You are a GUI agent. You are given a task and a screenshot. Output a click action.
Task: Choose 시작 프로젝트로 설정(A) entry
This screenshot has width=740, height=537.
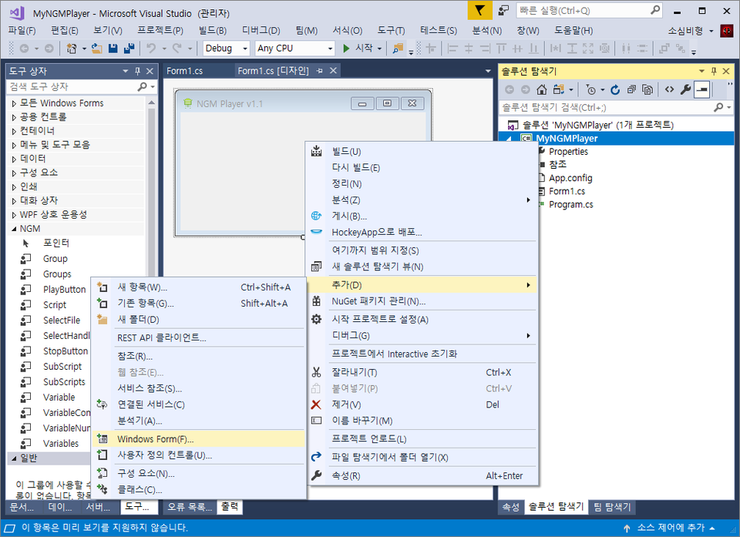pyautogui.click(x=422, y=319)
